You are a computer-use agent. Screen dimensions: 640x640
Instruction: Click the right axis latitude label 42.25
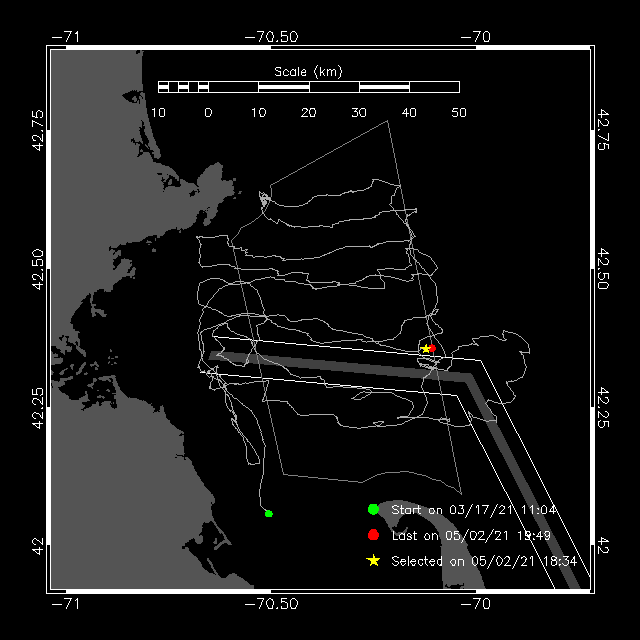(603, 408)
